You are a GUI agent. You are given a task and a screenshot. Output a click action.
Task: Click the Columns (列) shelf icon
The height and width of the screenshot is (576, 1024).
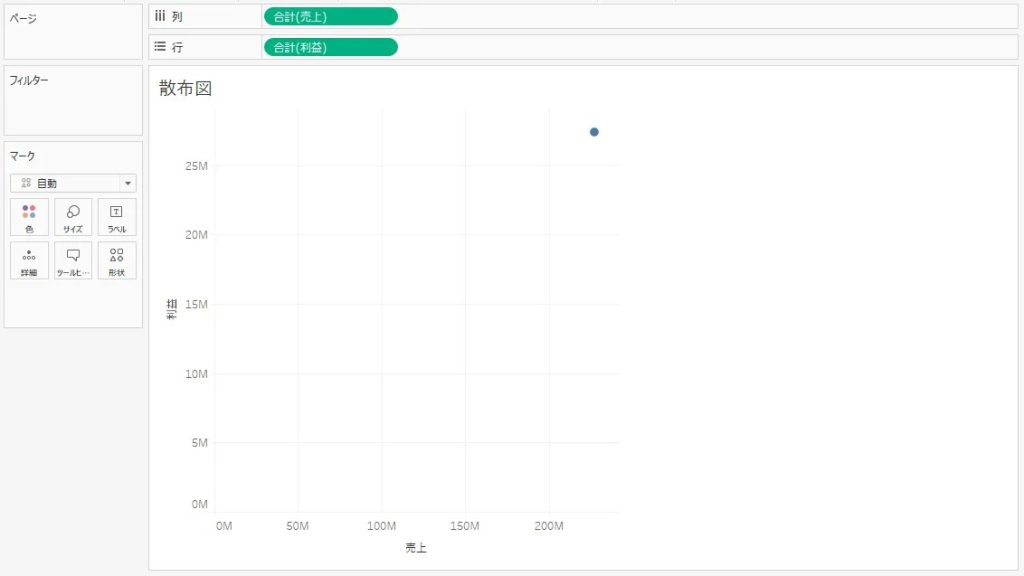(160, 16)
